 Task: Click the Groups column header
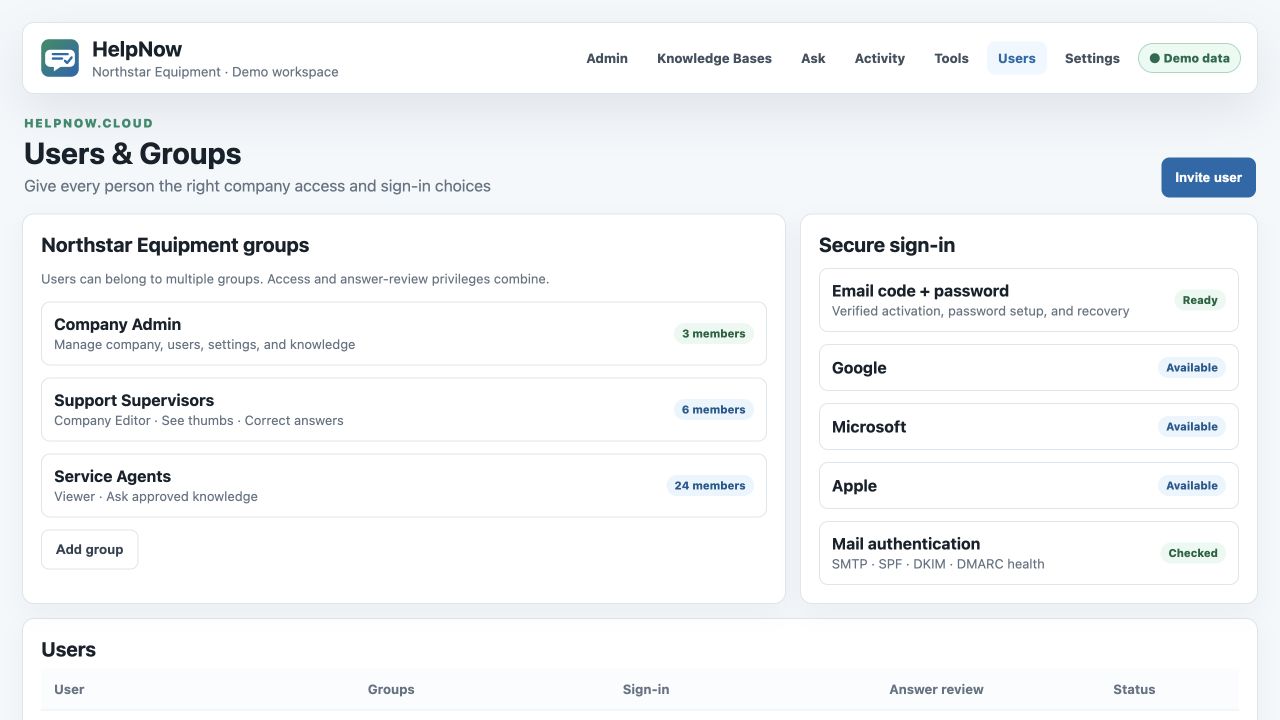(x=391, y=689)
